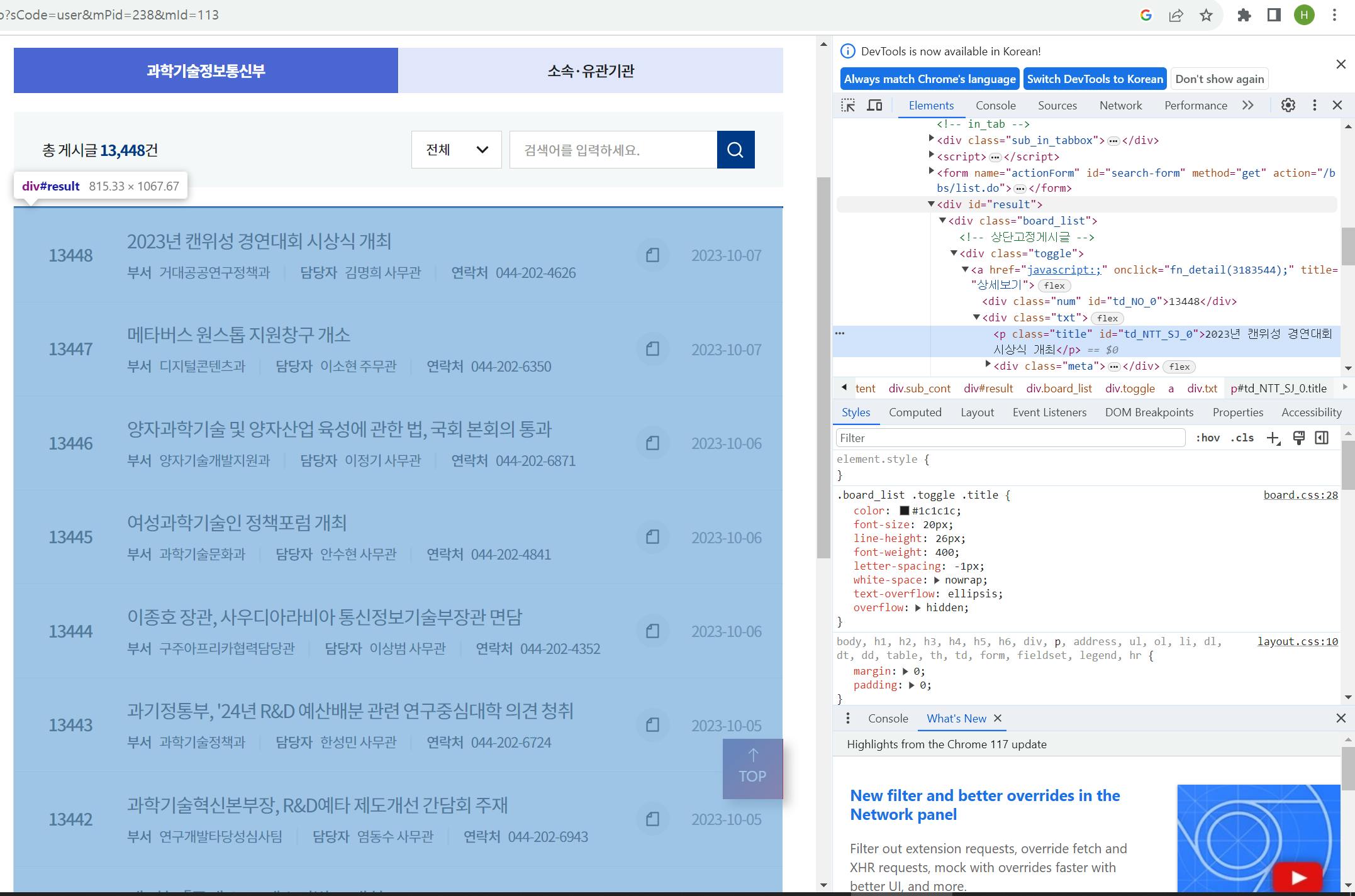
Task: Click attachment icon for post 13447
Action: pyautogui.click(x=652, y=349)
